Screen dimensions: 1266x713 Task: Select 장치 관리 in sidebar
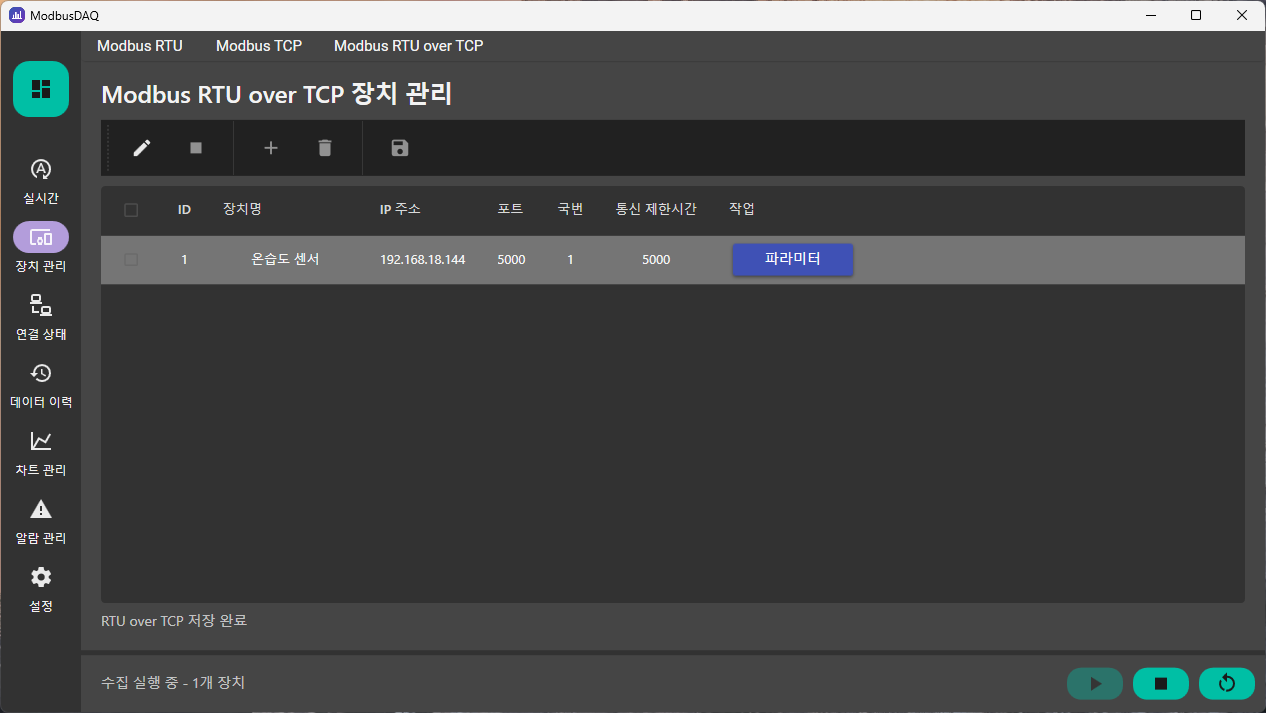pos(41,249)
